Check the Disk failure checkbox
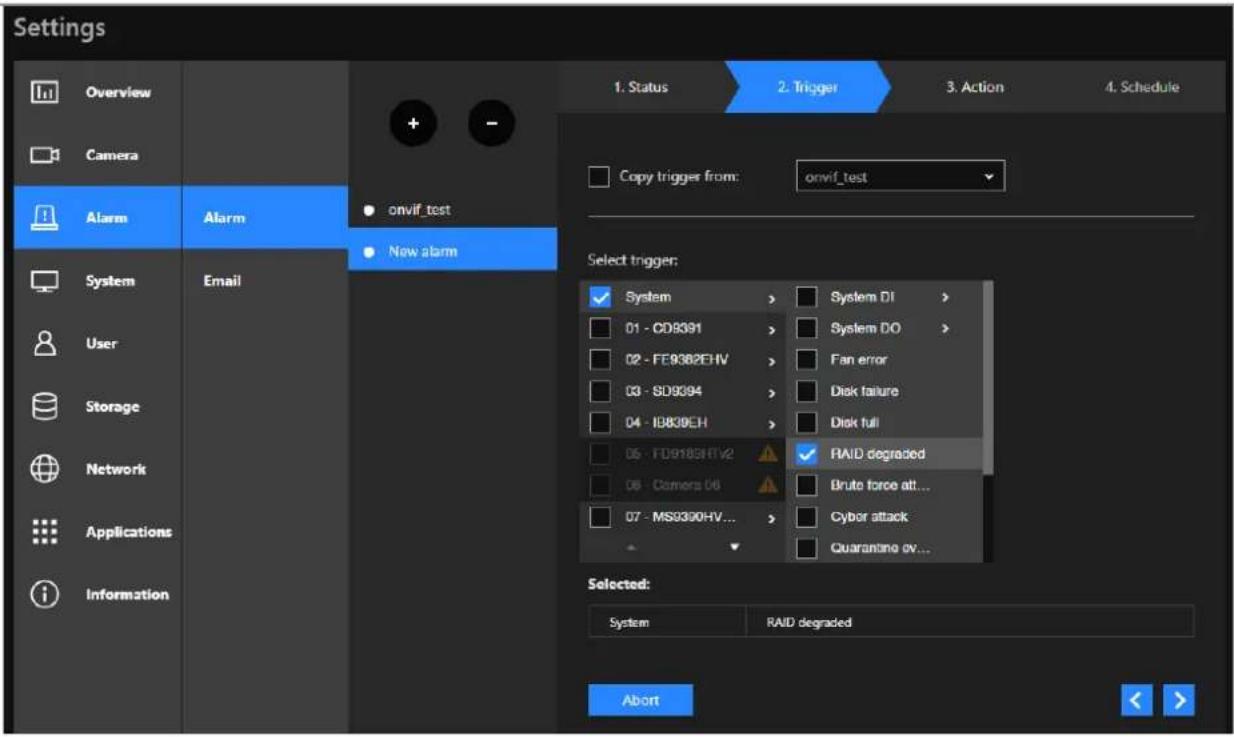The height and width of the screenshot is (737, 1234). click(807, 391)
